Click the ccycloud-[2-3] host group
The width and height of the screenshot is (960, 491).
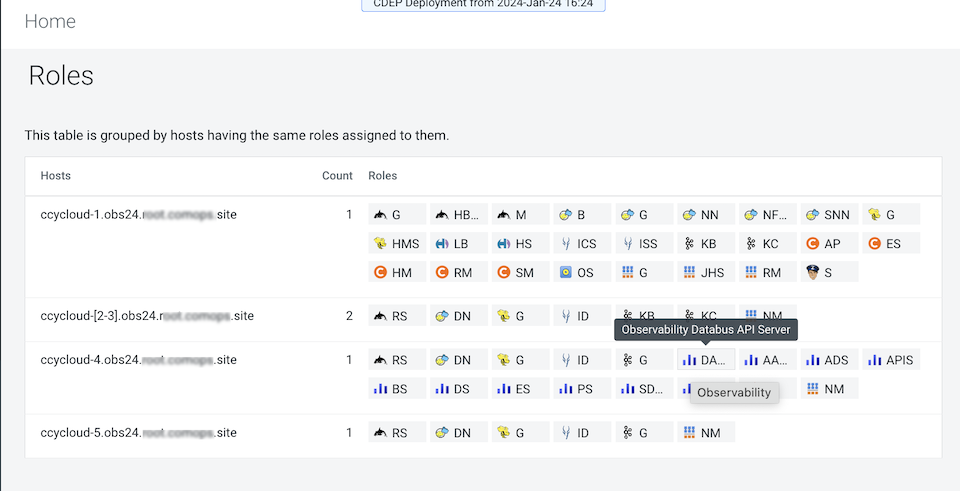tap(146, 316)
